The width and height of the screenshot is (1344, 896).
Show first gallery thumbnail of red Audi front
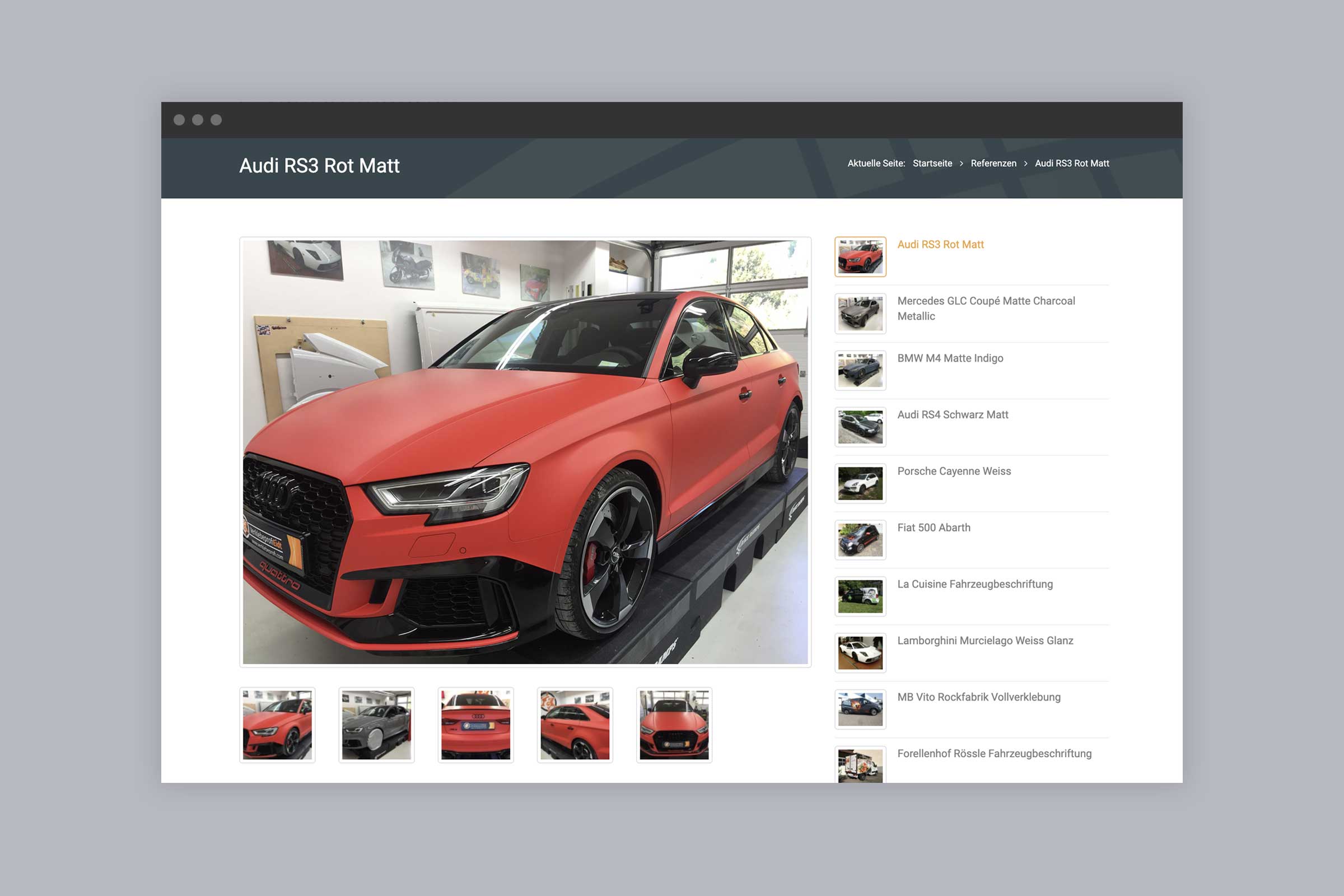point(277,725)
